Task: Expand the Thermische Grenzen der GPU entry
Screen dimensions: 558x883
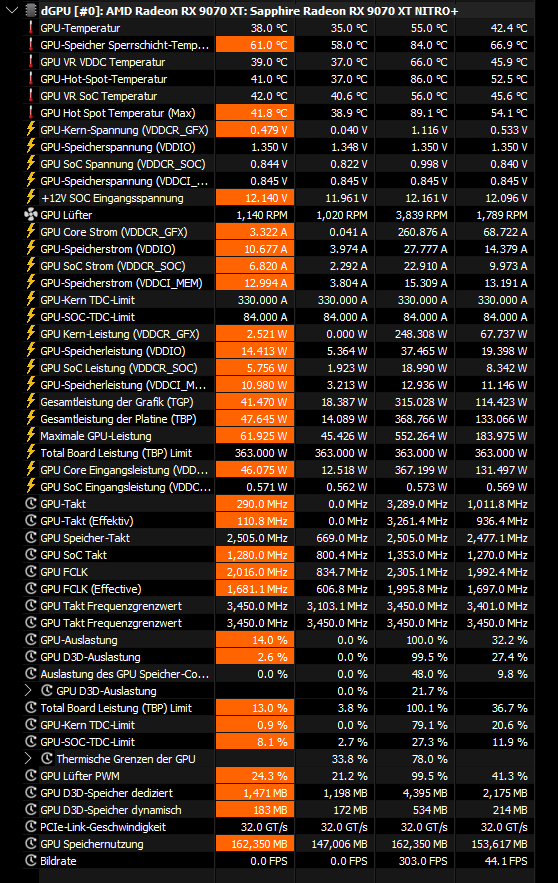Action: (x=28, y=759)
